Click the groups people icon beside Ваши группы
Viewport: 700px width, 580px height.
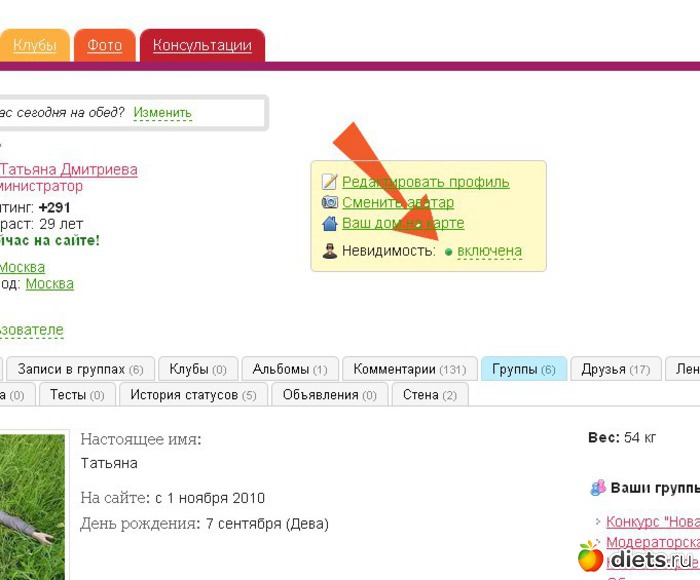pos(598,488)
